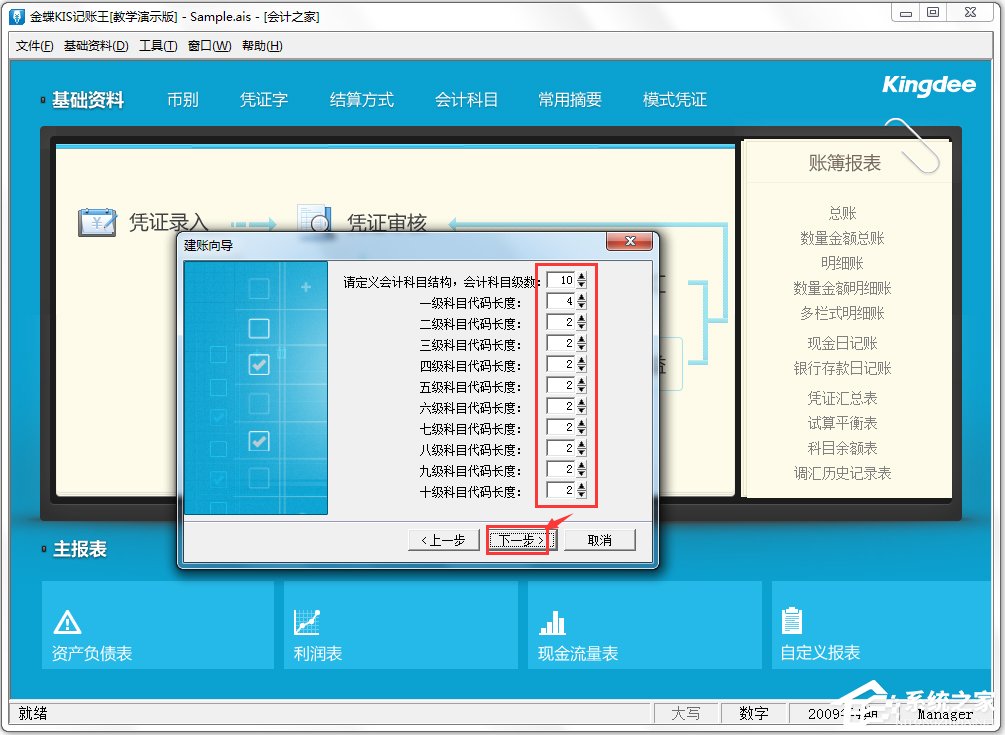Image resolution: width=1005 pixels, height=735 pixels.
Task: Click the 凭证审核 magnifier icon
Action: tap(315, 221)
